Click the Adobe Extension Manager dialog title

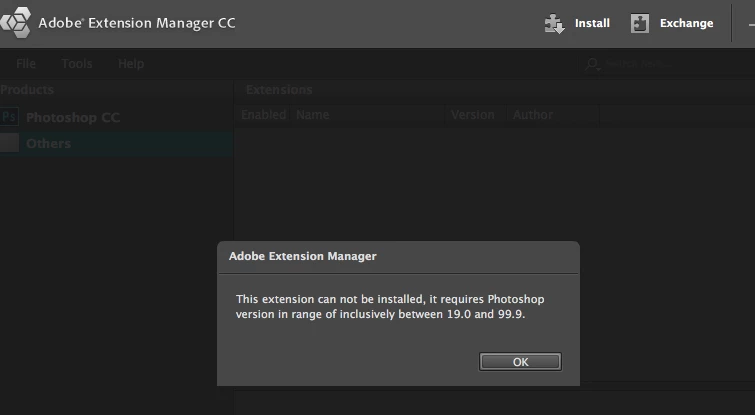(303, 256)
